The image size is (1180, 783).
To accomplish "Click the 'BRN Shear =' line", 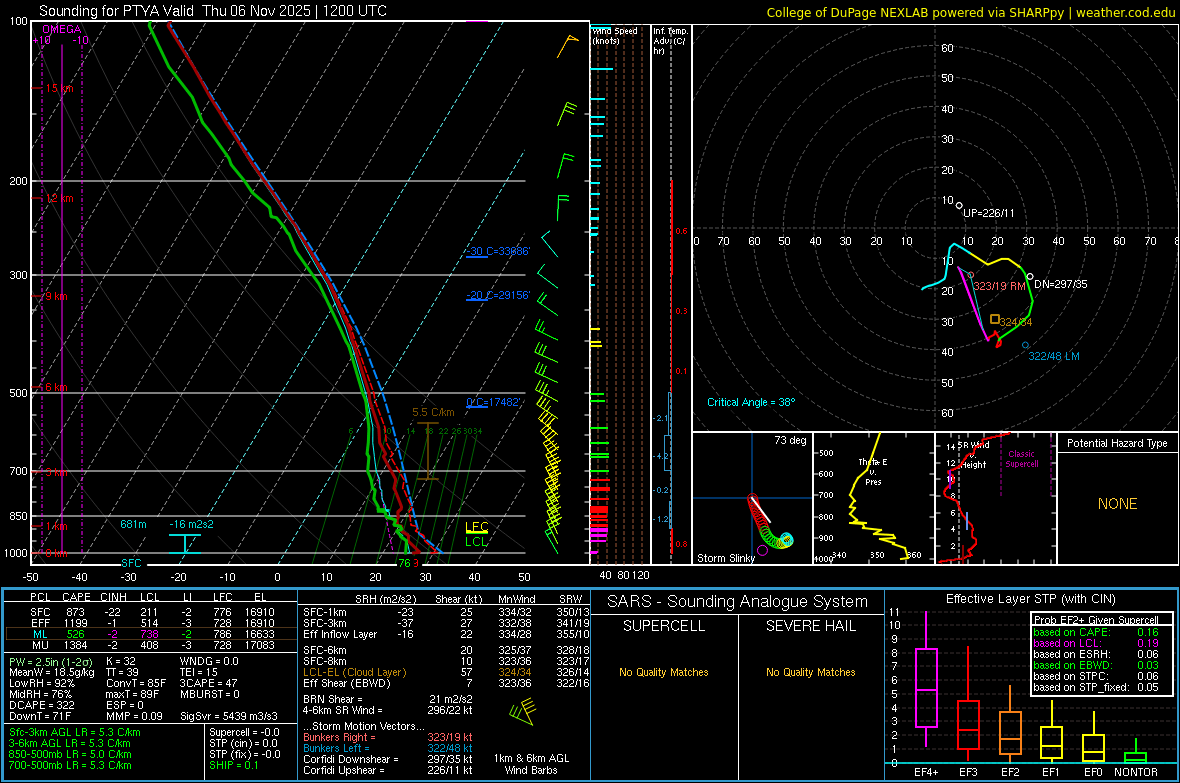I will (388, 699).
